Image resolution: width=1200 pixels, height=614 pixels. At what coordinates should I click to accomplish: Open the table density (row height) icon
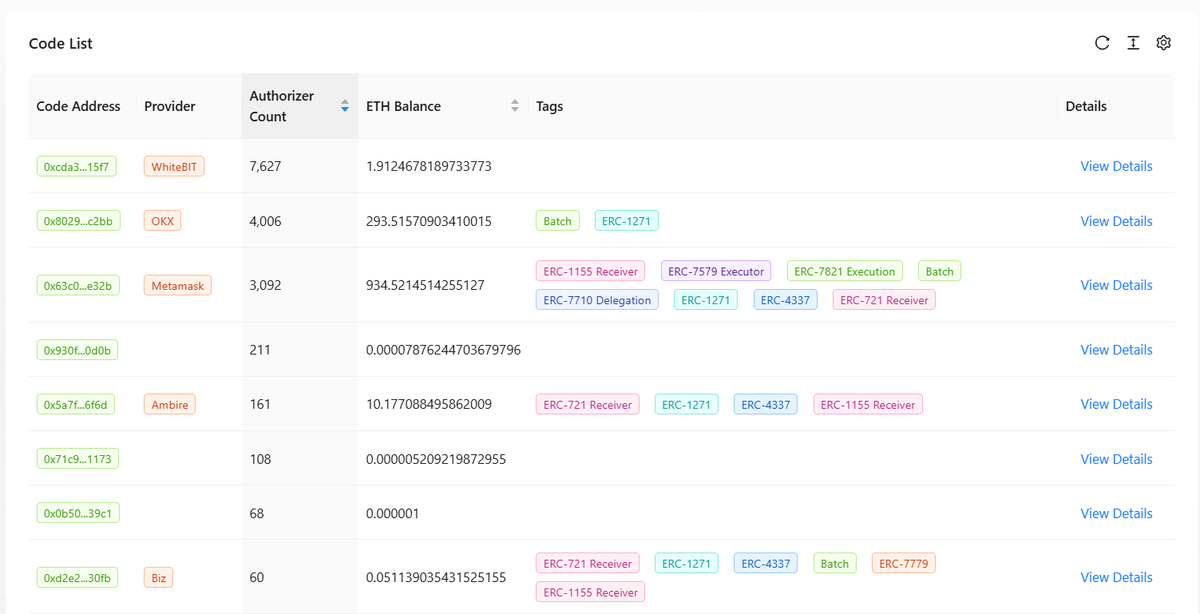click(x=1133, y=43)
